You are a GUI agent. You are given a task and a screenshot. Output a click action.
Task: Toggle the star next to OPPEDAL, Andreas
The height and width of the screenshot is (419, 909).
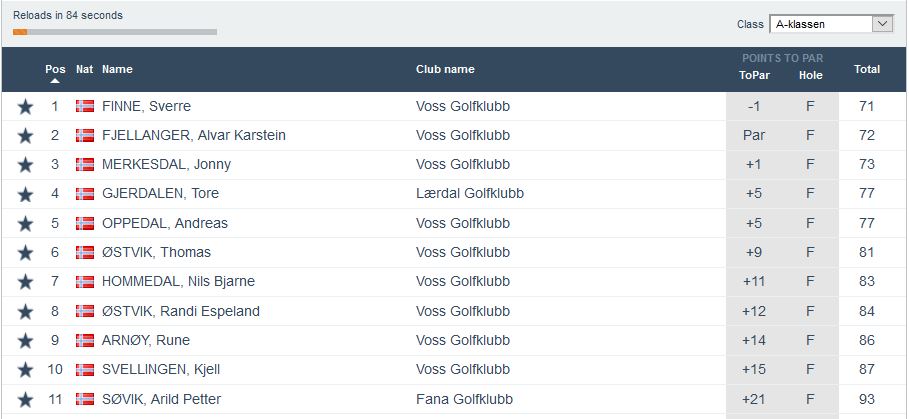[25, 224]
